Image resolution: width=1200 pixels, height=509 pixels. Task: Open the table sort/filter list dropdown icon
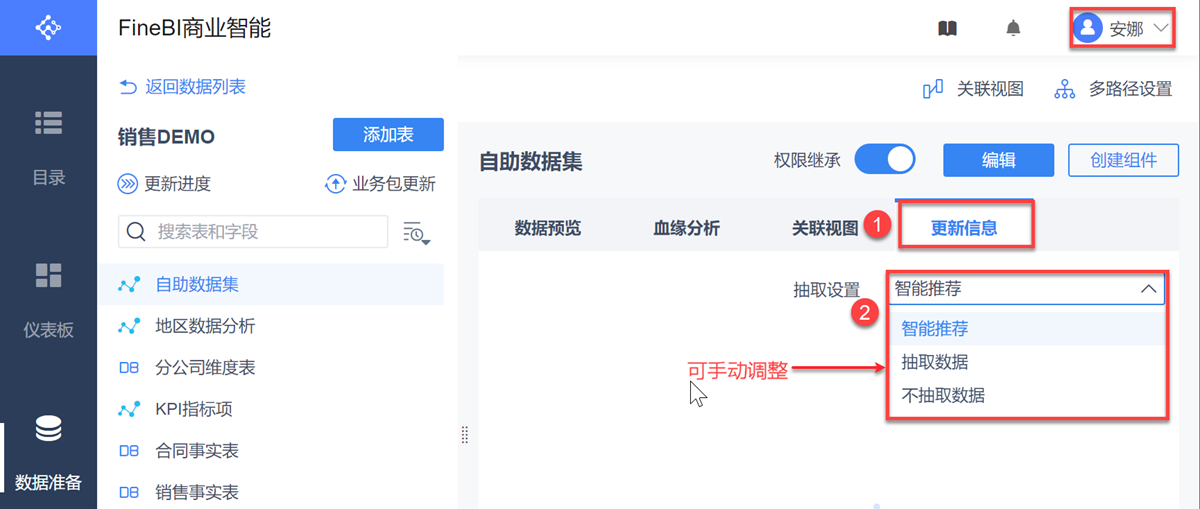pos(416,233)
